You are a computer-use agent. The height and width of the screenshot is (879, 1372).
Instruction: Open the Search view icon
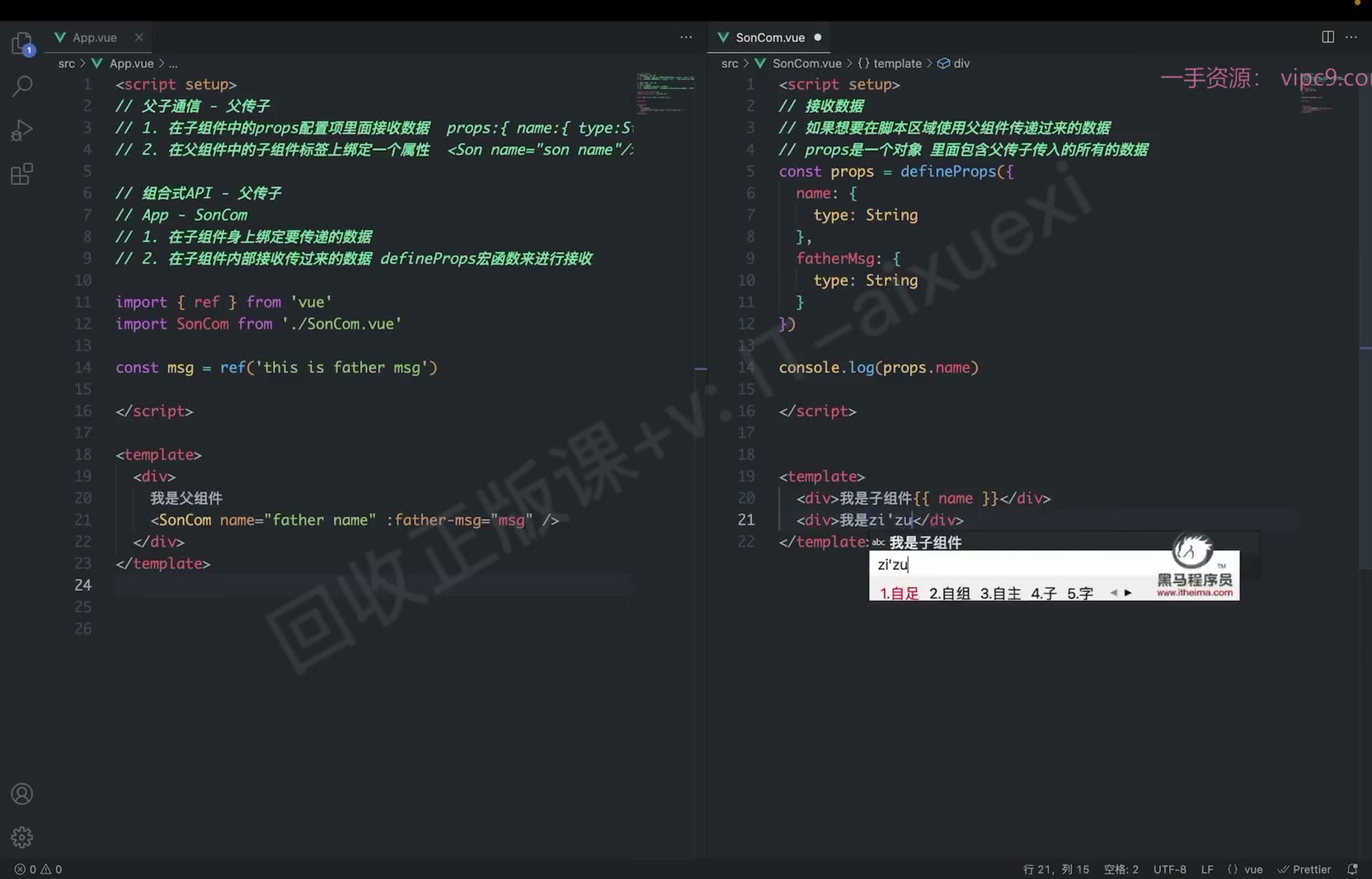click(22, 86)
